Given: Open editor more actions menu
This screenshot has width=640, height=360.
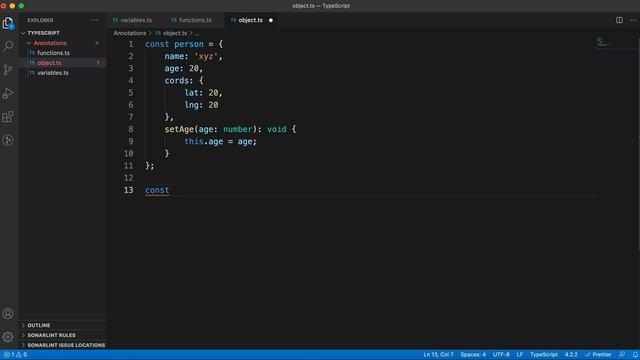Looking at the screenshot, I should tap(633, 20).
